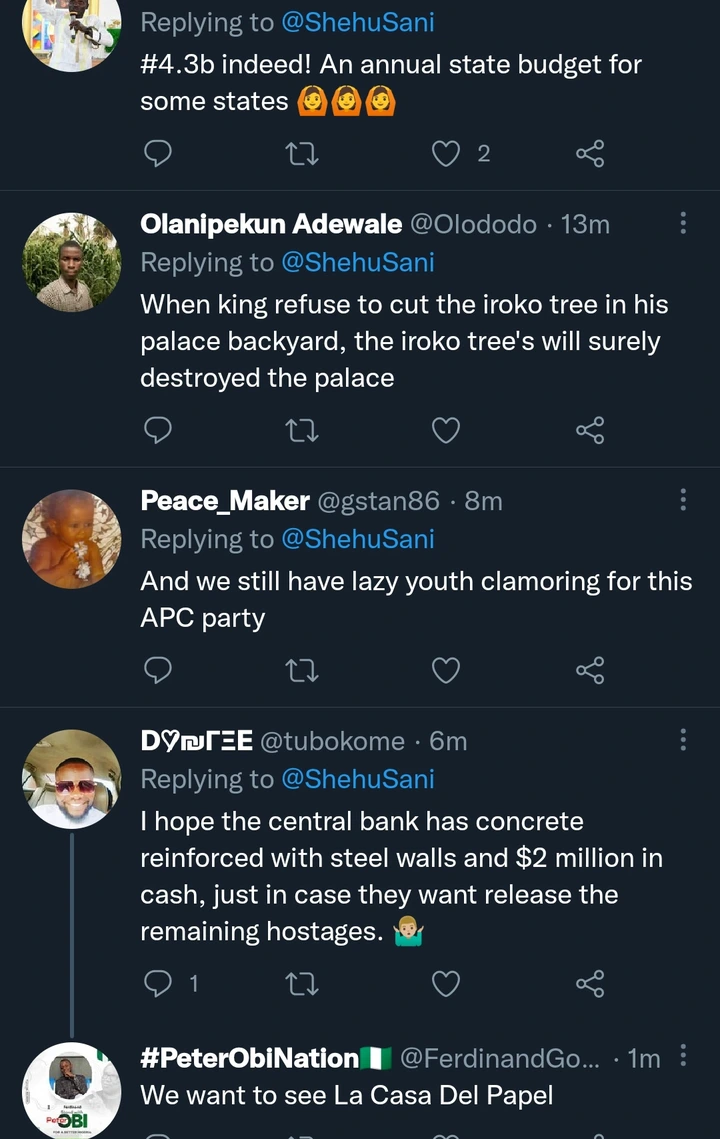Share @tubokome's central bank hostages tweet
The height and width of the screenshot is (1139, 720).
click(x=590, y=984)
